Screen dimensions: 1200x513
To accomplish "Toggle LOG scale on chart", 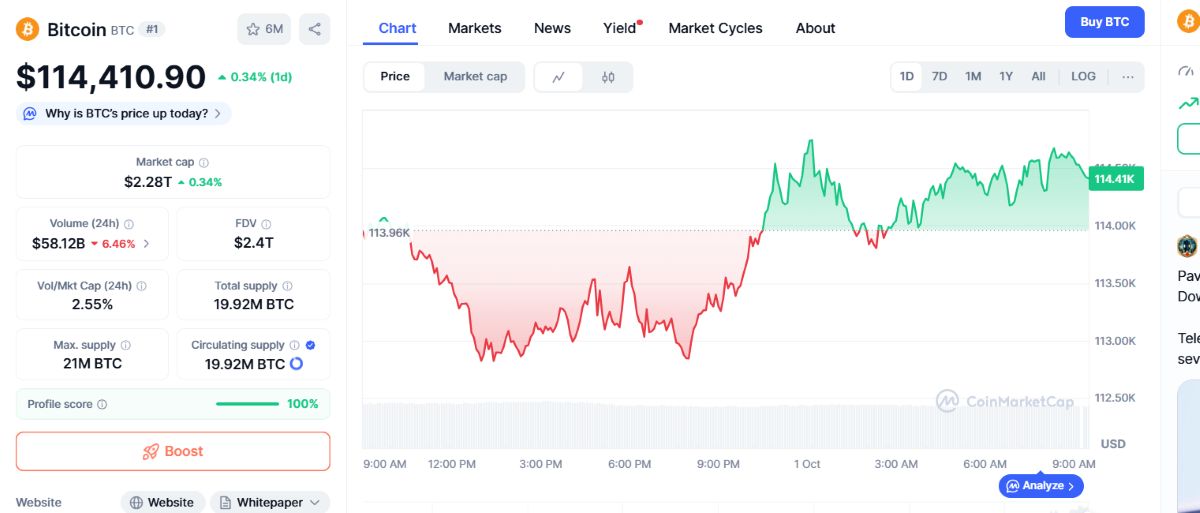I will coord(1083,77).
